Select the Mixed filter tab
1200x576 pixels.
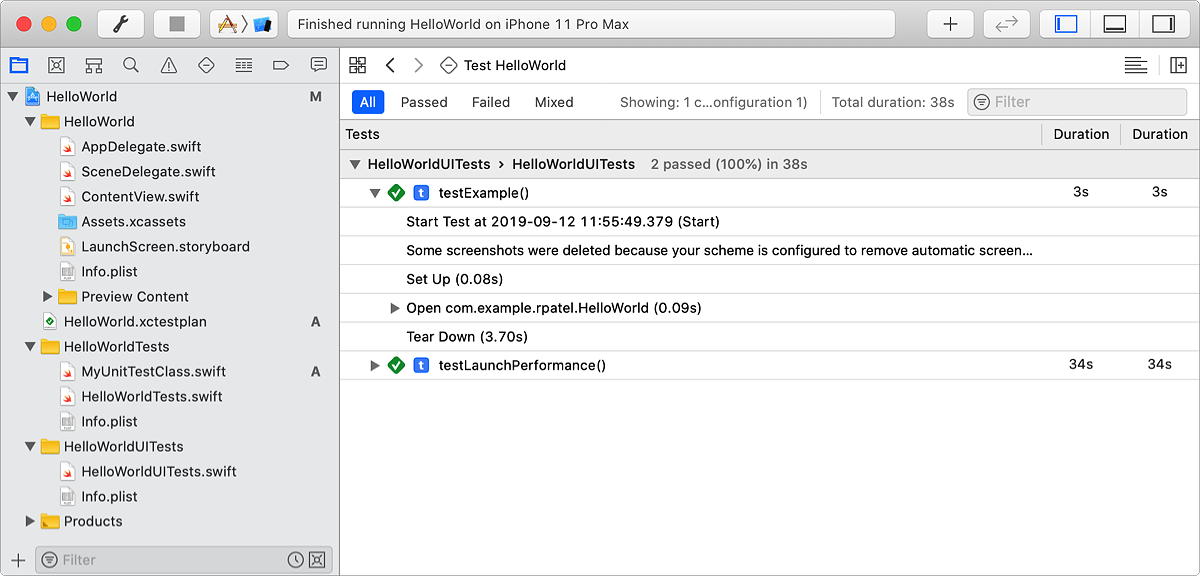pos(554,102)
